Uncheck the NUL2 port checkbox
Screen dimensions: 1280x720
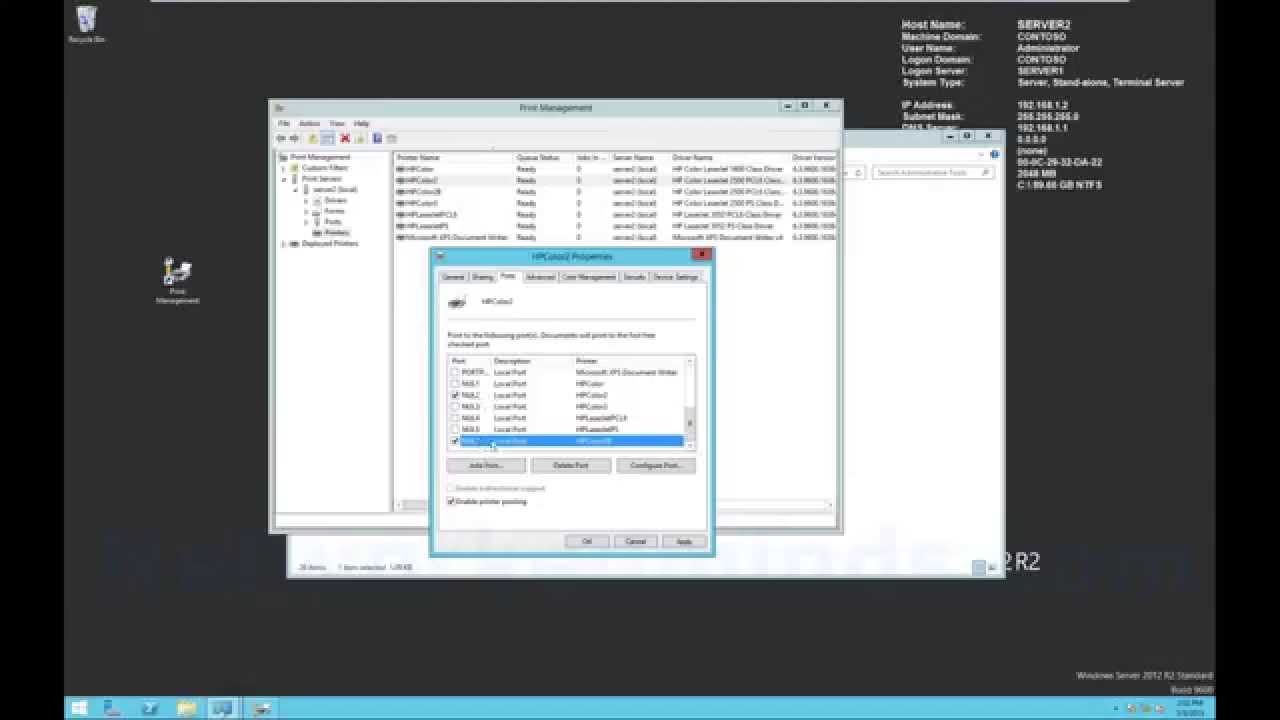(x=455, y=395)
